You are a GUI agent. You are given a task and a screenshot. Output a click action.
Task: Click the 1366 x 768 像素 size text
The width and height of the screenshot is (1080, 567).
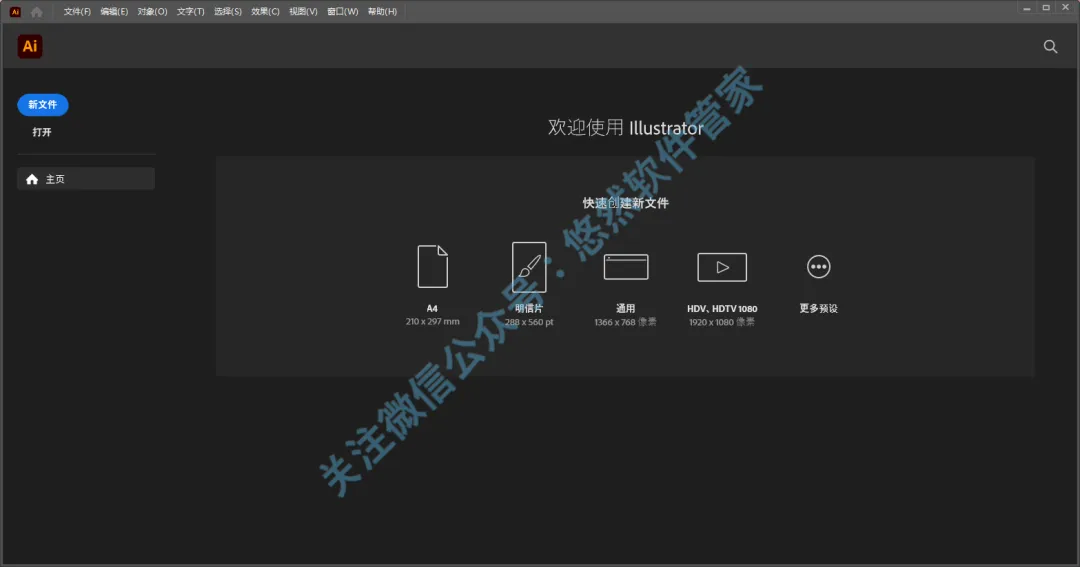(625, 322)
